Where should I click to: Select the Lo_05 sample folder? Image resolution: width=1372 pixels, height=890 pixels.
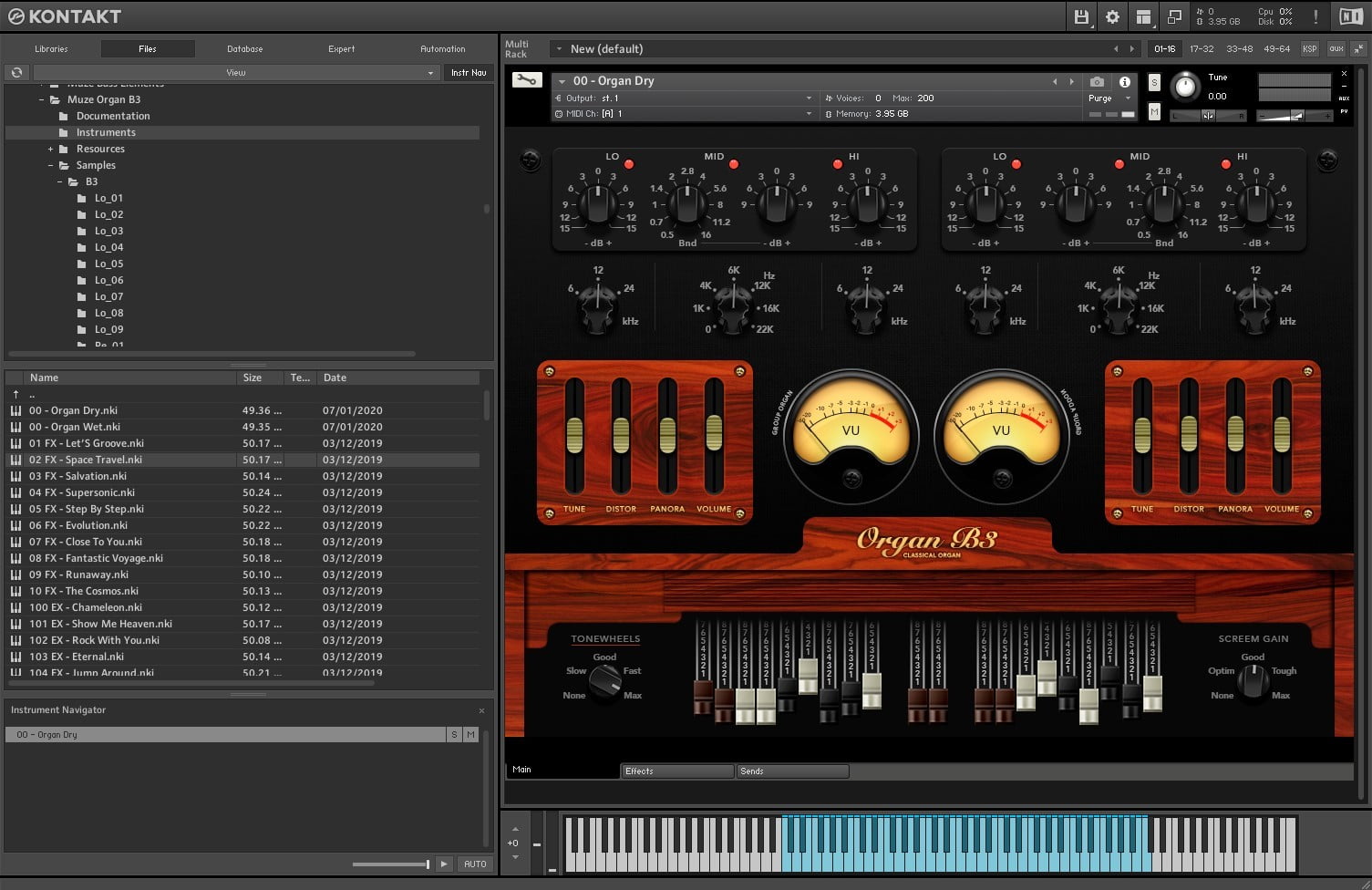coord(108,264)
